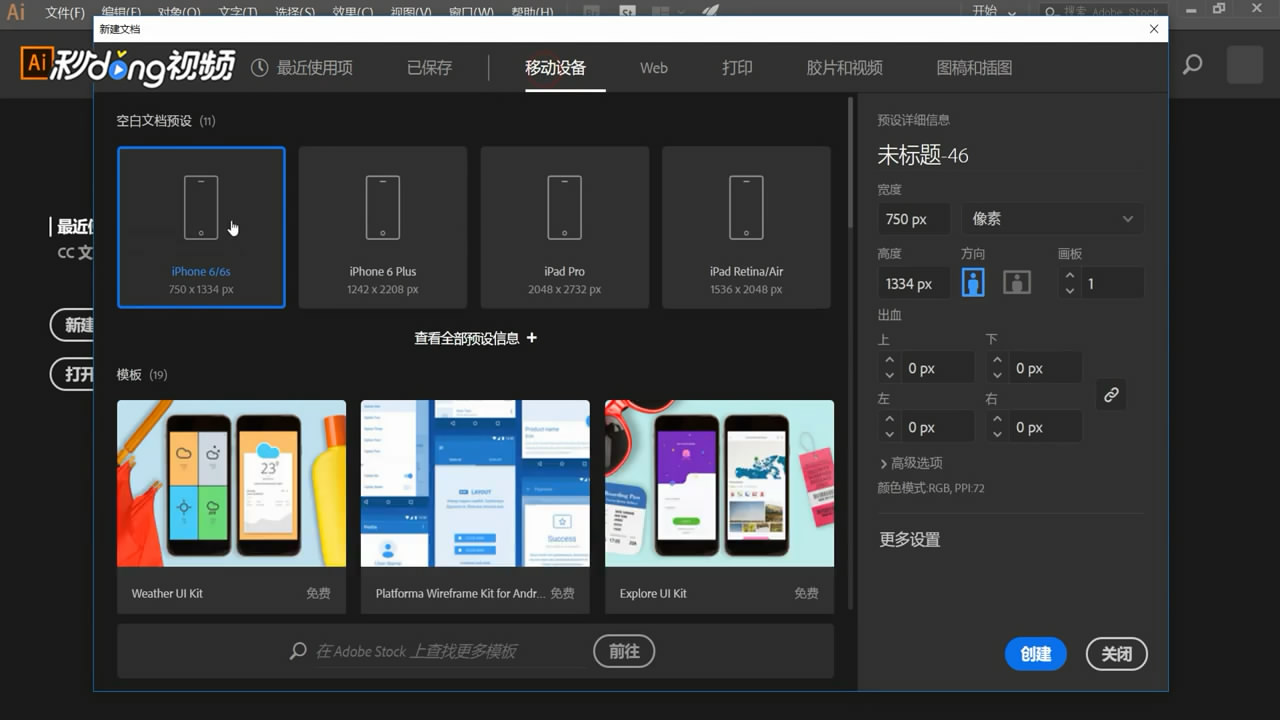Click the presets list scrollbar
The width and height of the screenshot is (1280, 720).
(x=850, y=162)
